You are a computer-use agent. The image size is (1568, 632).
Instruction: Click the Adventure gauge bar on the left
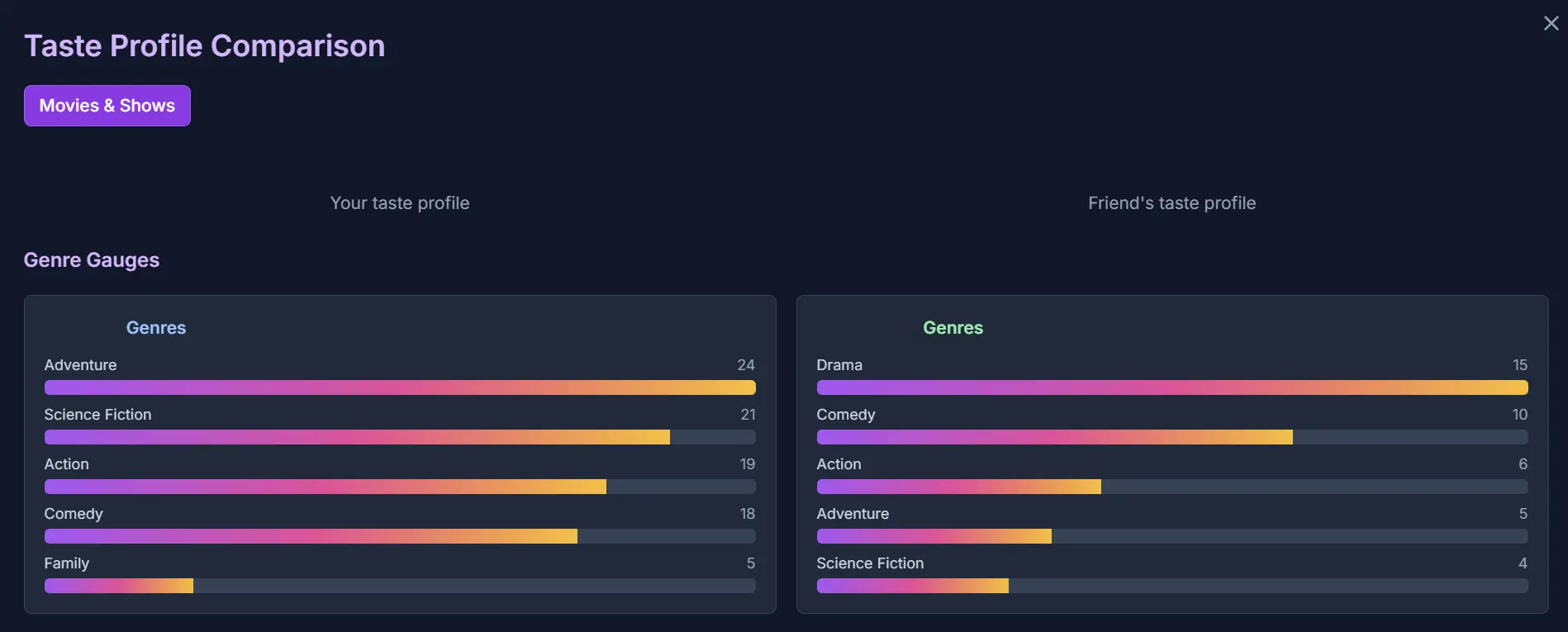(399, 387)
